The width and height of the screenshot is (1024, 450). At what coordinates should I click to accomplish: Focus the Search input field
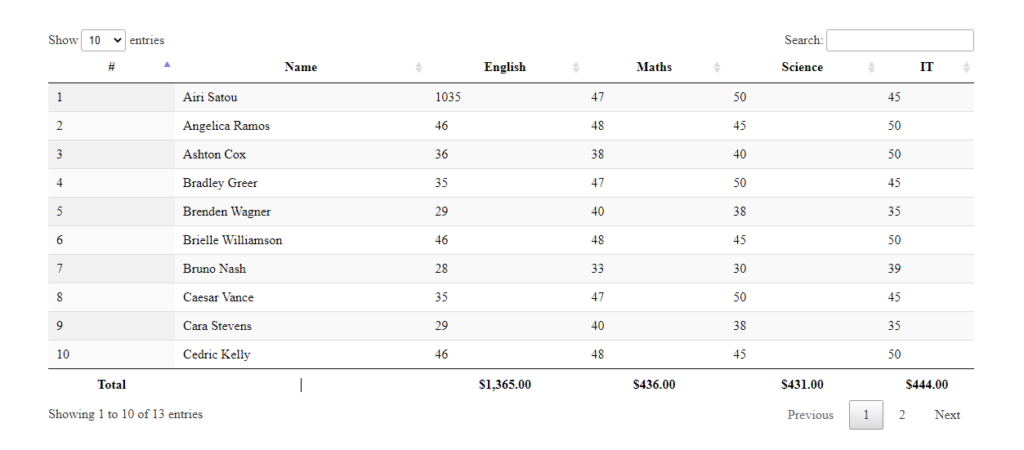(899, 40)
